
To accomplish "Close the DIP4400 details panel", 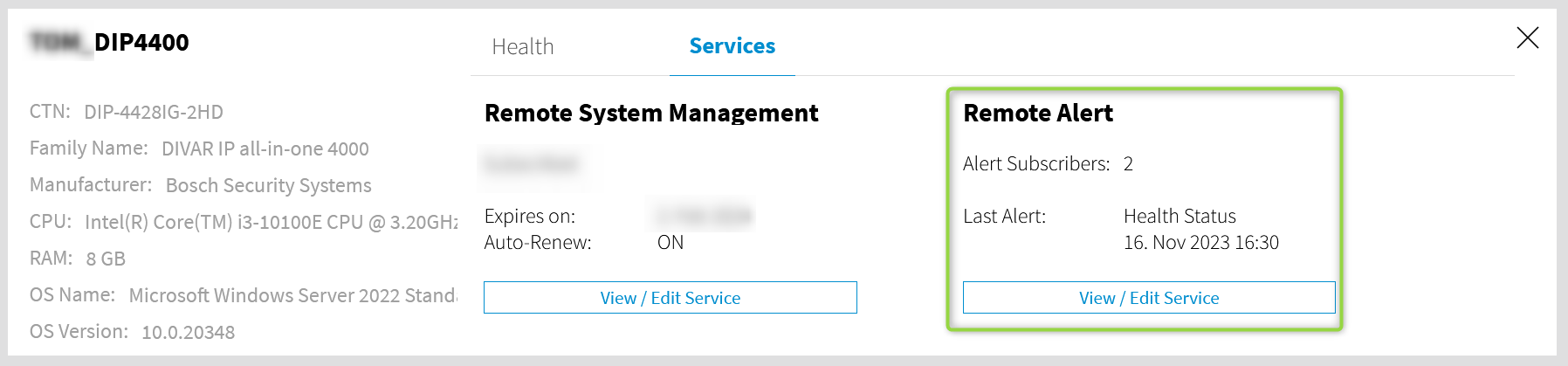I will [x=1527, y=38].
